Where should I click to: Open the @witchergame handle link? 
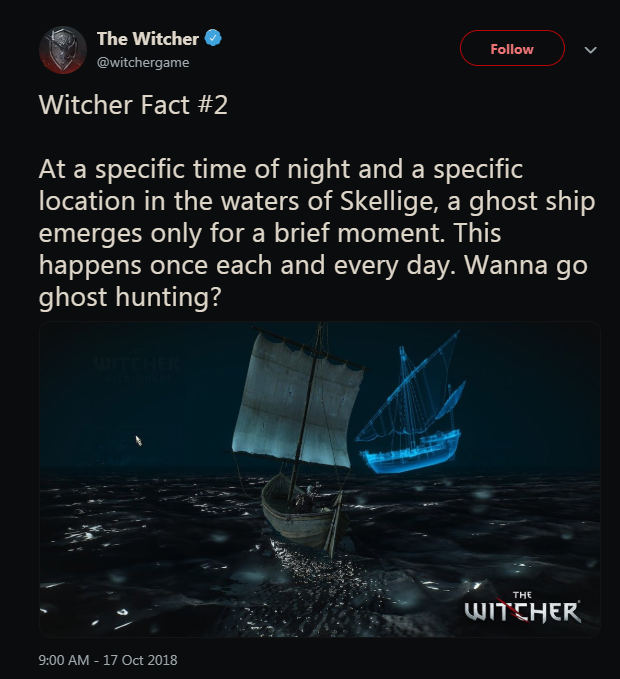point(143,62)
